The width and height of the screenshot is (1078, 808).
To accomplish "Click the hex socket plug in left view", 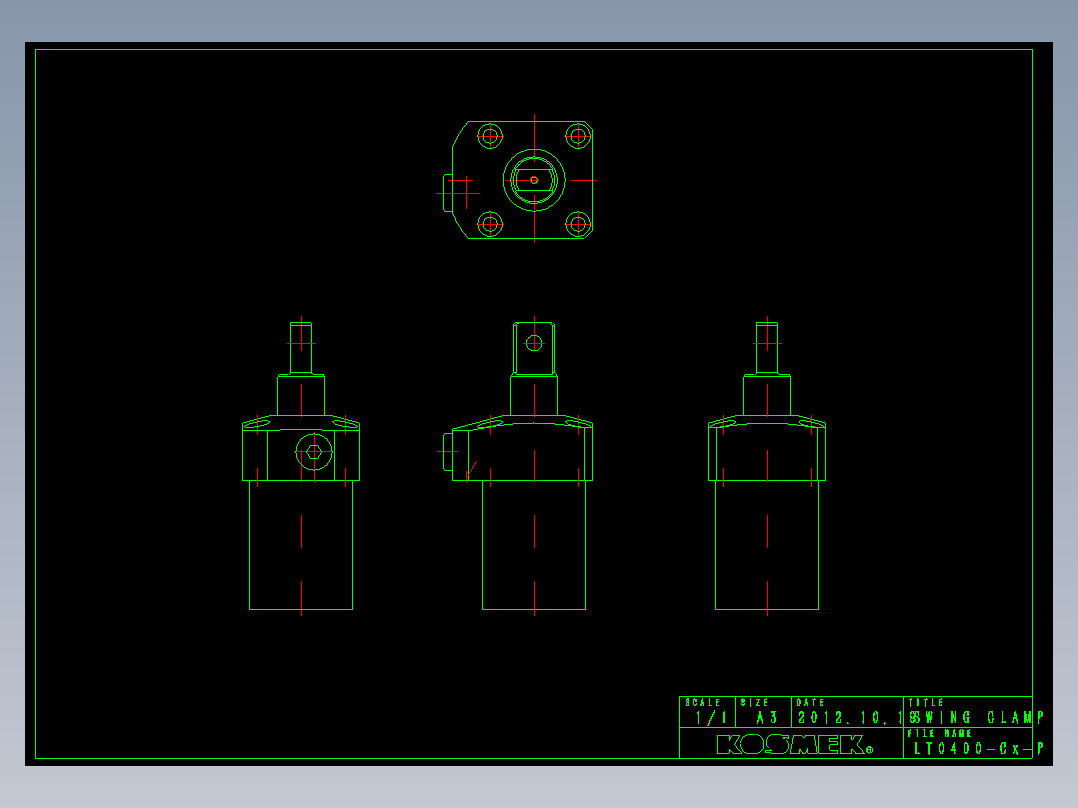I will [314, 452].
